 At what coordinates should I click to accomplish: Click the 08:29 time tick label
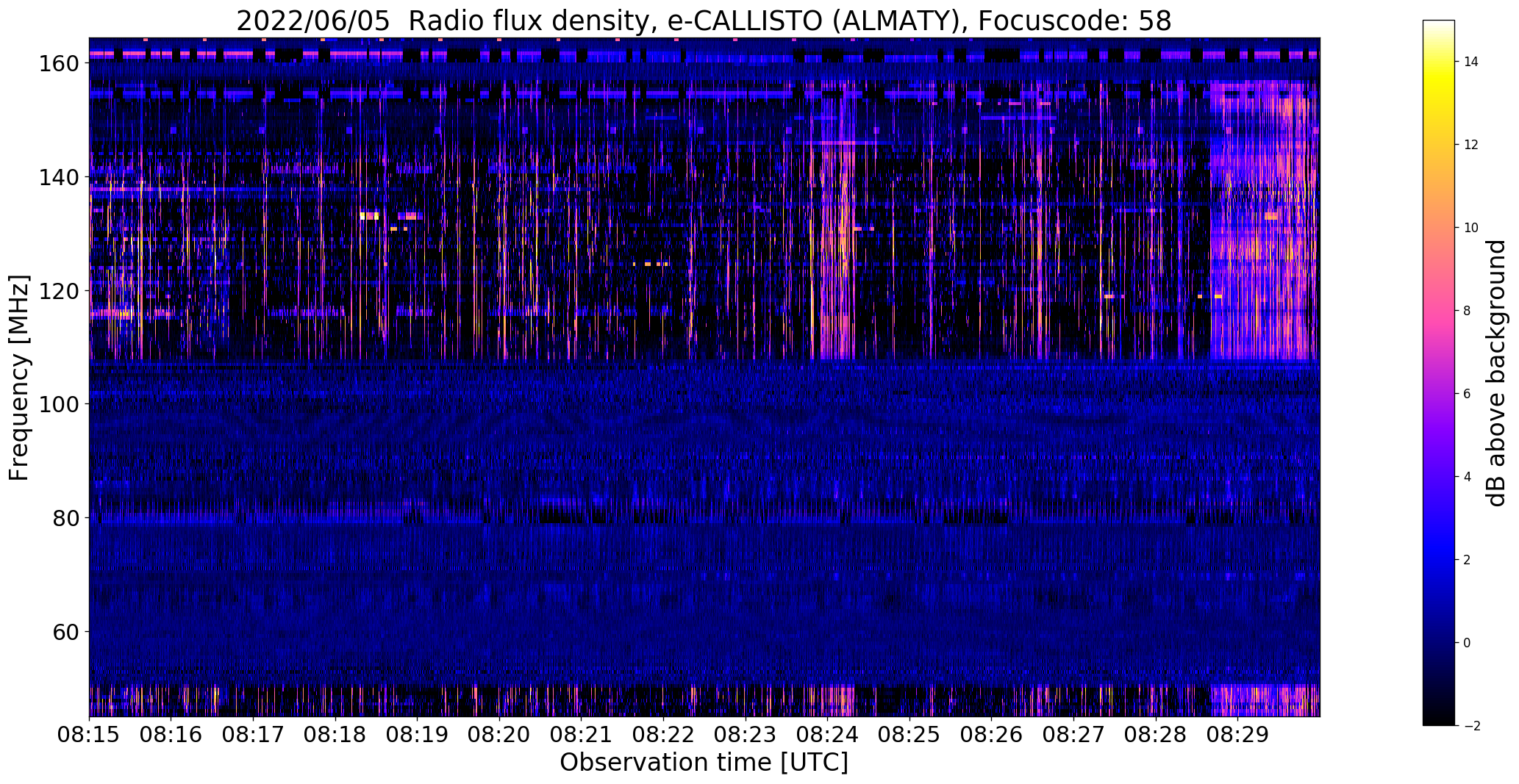[x=1237, y=735]
